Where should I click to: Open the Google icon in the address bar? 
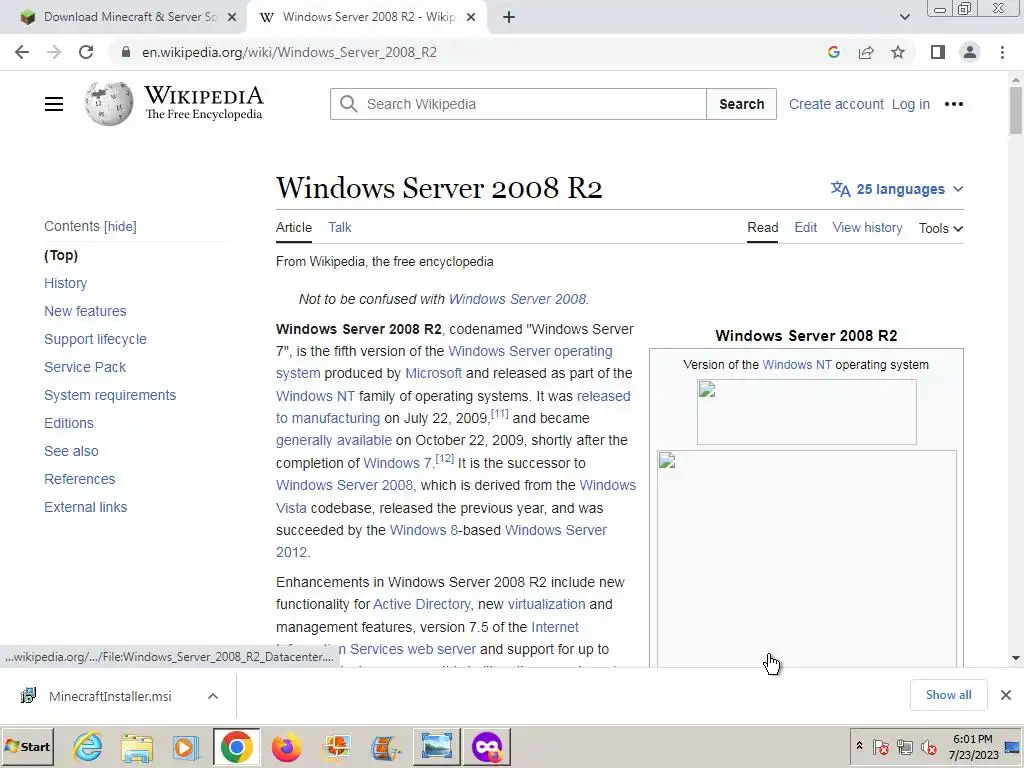[833, 52]
